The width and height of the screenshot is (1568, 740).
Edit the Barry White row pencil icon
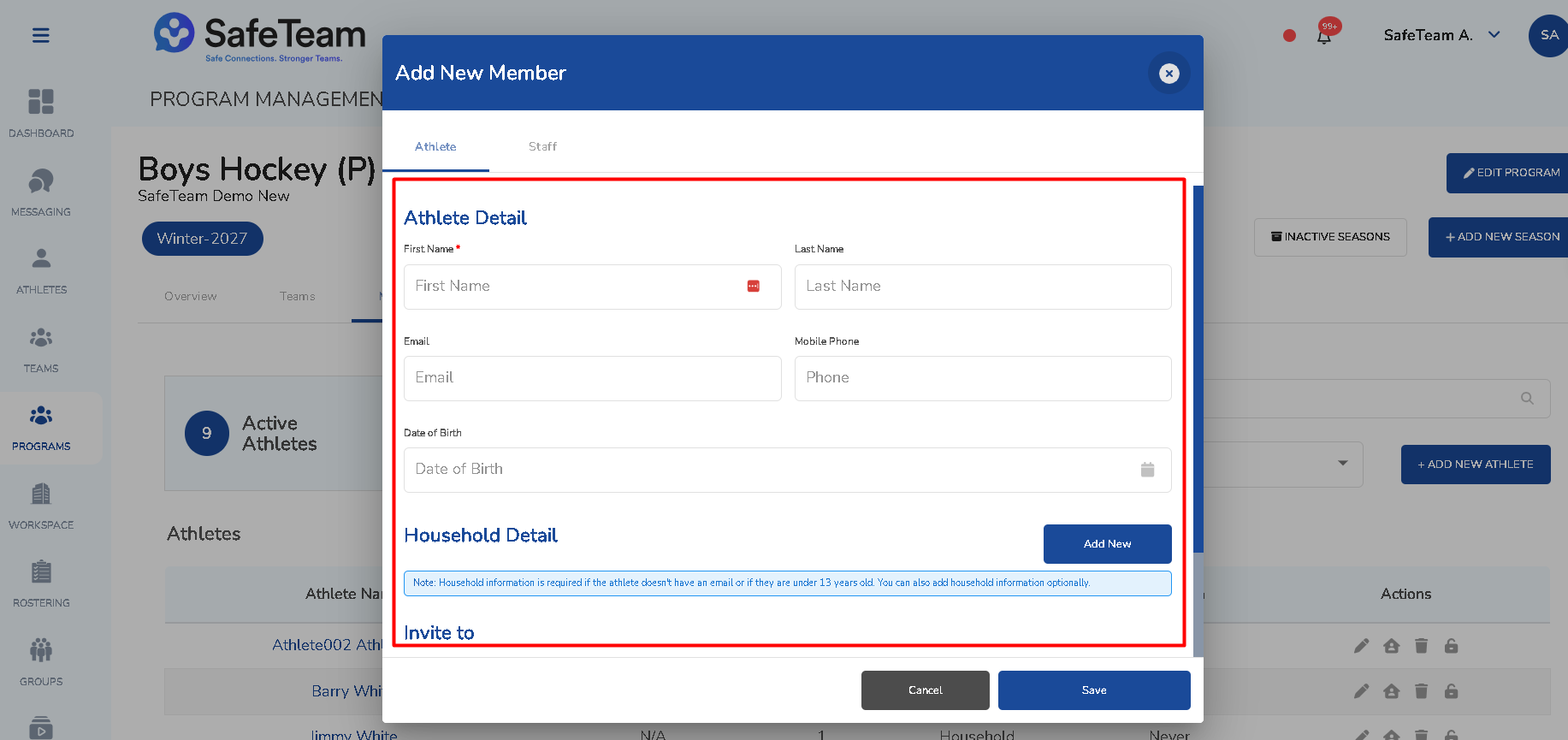coord(1362,691)
